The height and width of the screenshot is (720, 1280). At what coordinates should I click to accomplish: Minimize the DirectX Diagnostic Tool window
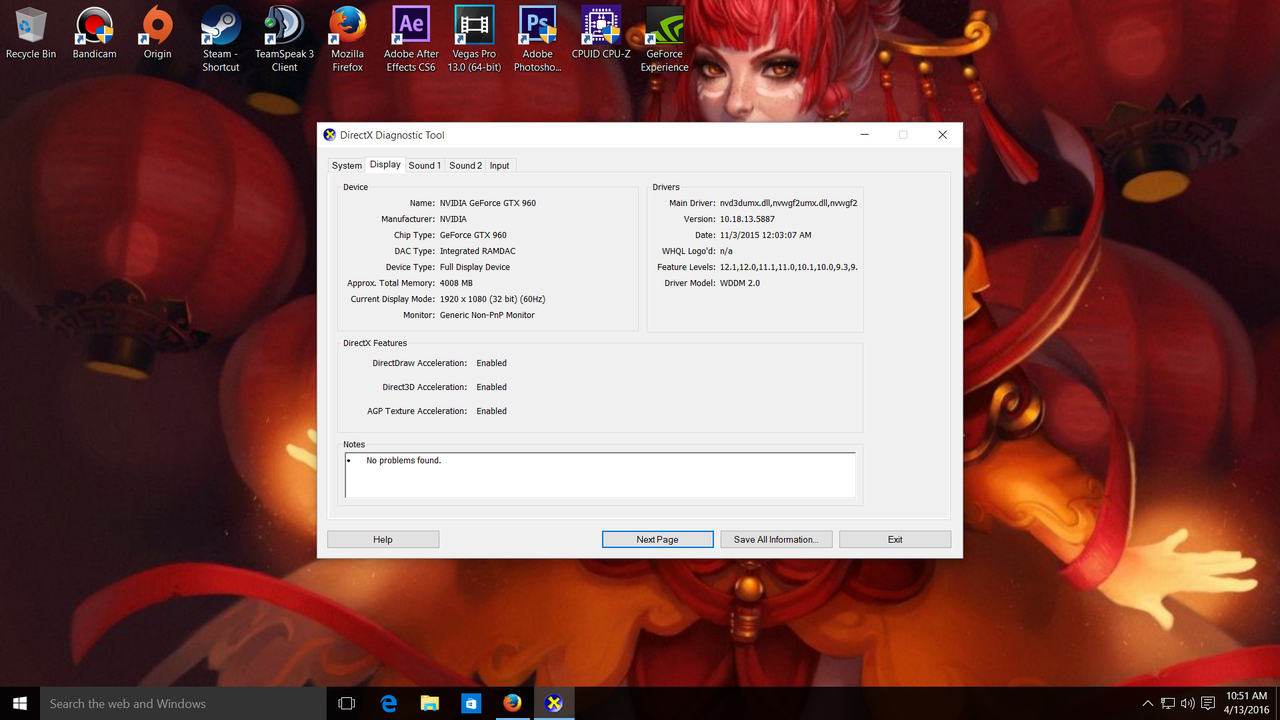pos(865,135)
